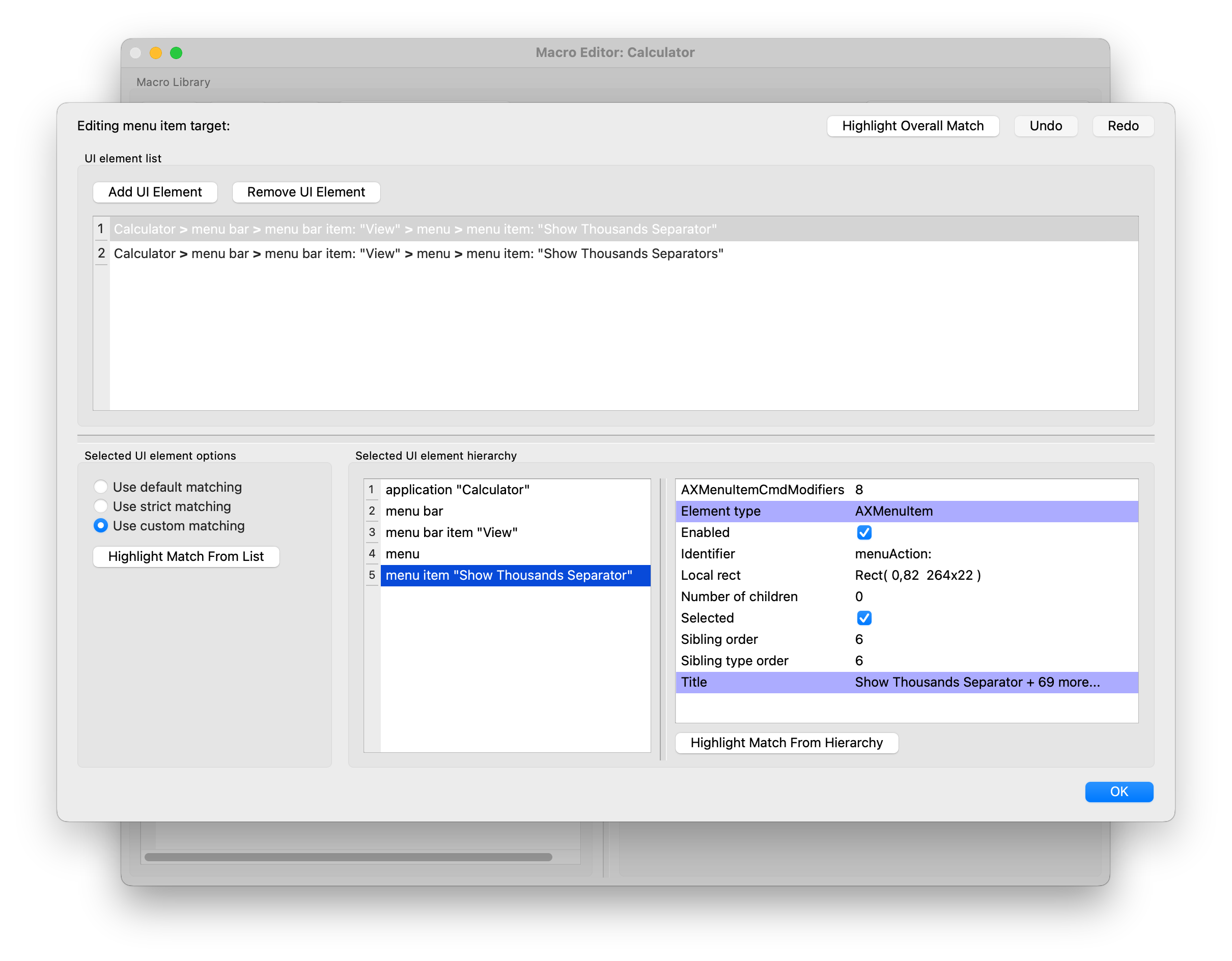Click the Highlight Overall Match button
Viewport: 1232px width, 961px height.
point(912,126)
